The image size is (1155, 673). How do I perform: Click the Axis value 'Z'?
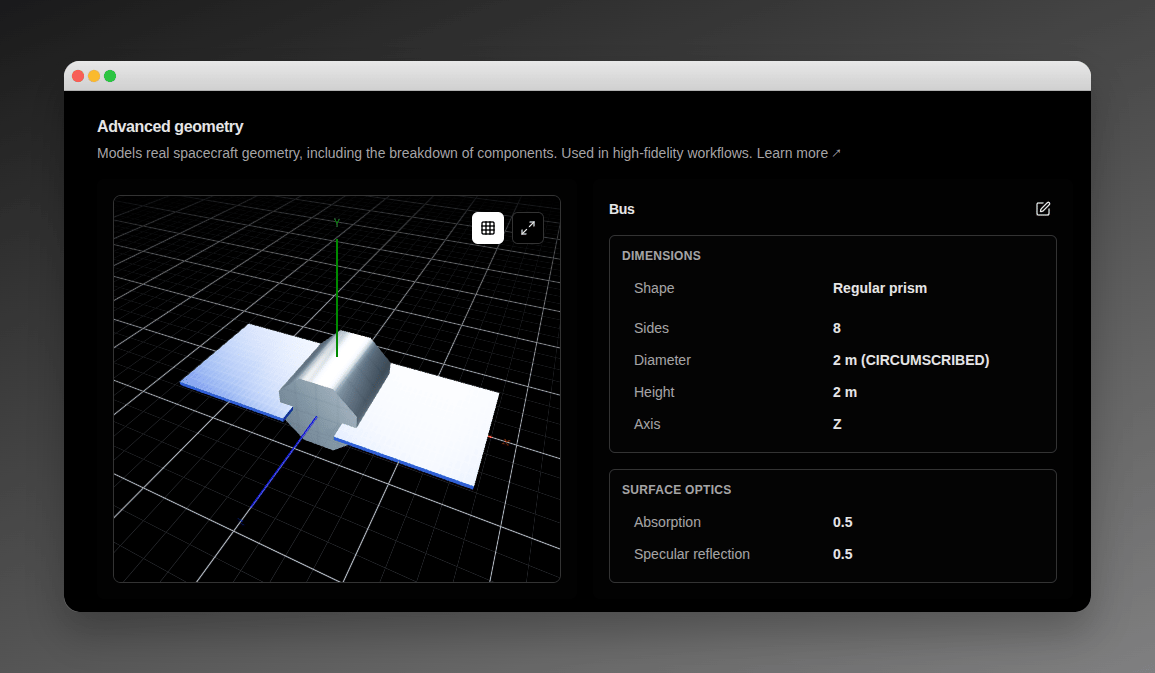point(837,424)
